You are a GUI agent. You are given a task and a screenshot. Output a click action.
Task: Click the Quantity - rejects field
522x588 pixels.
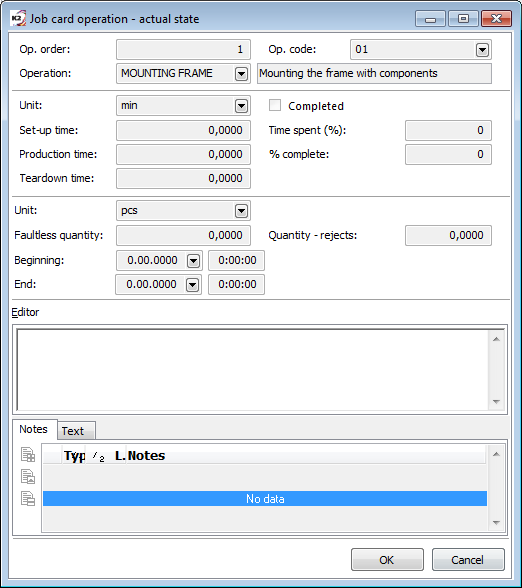point(448,236)
